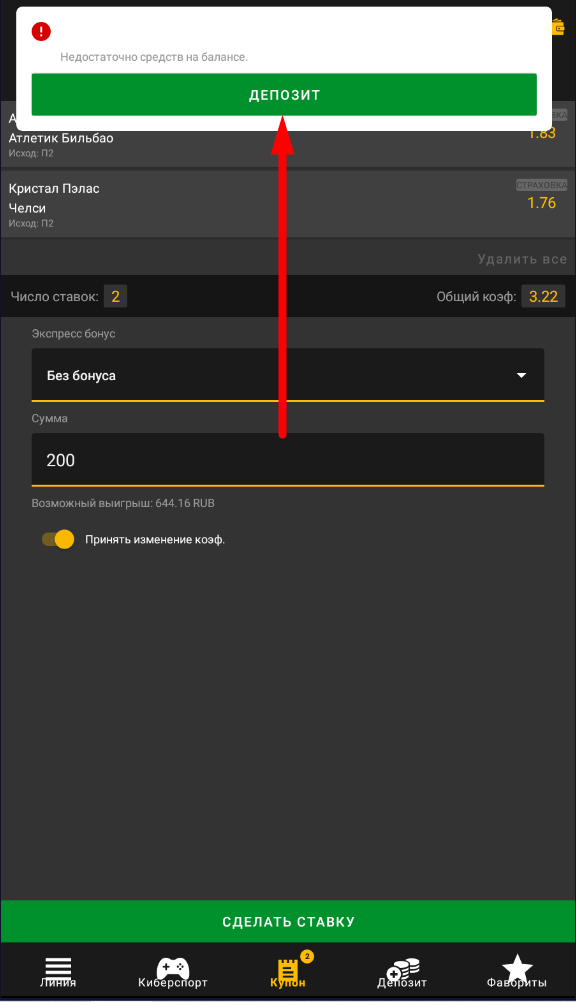
Task: Open the Киберспорт gamepad icon
Action: point(173,967)
